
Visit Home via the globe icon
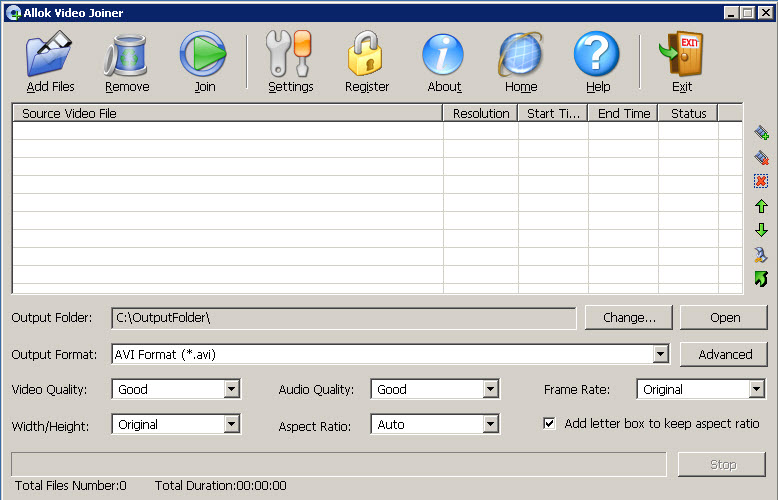tap(520, 55)
